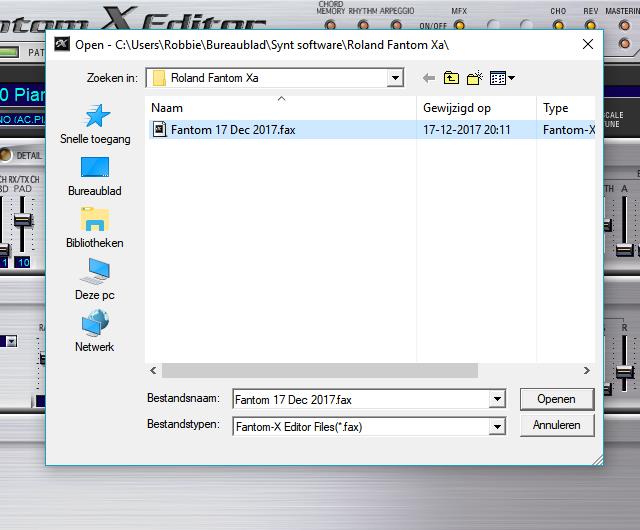This screenshot has width=640, height=530.
Task: Open Bibliotheken in the places bar
Action: click(x=95, y=228)
